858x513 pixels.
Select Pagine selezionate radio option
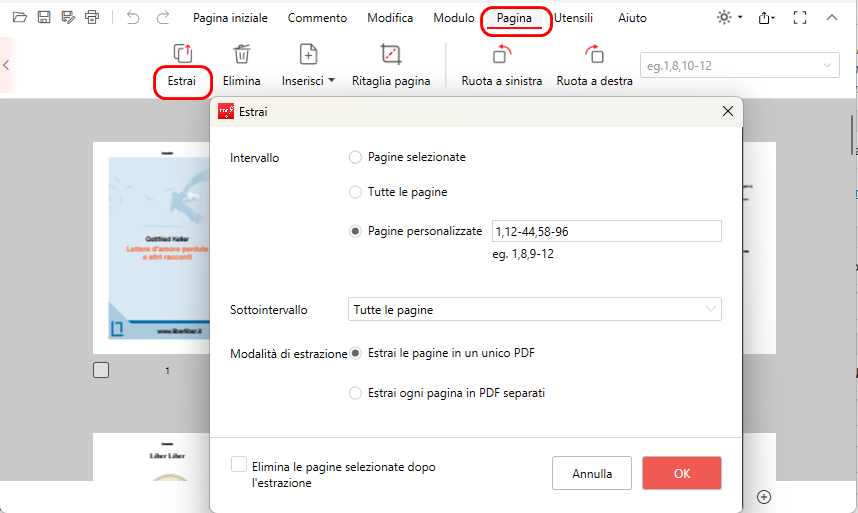coord(355,158)
